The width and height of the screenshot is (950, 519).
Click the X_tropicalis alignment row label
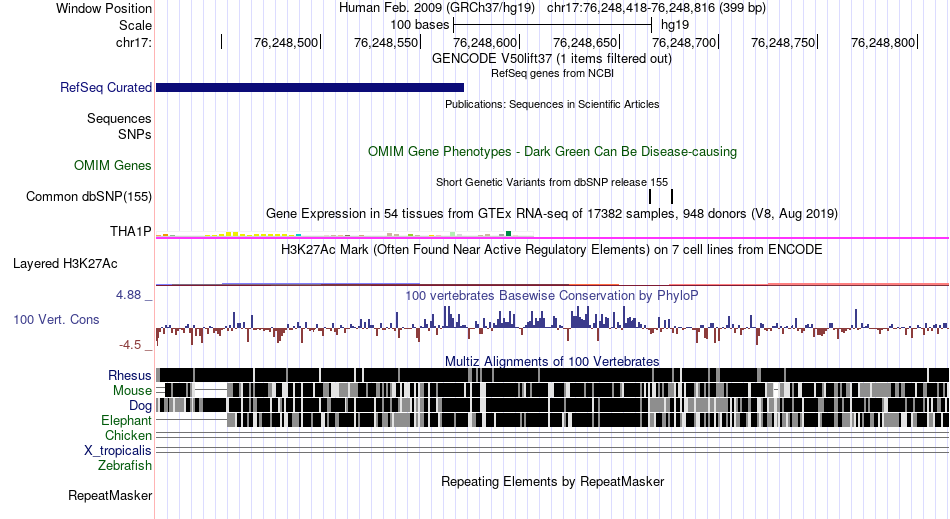tap(118, 451)
